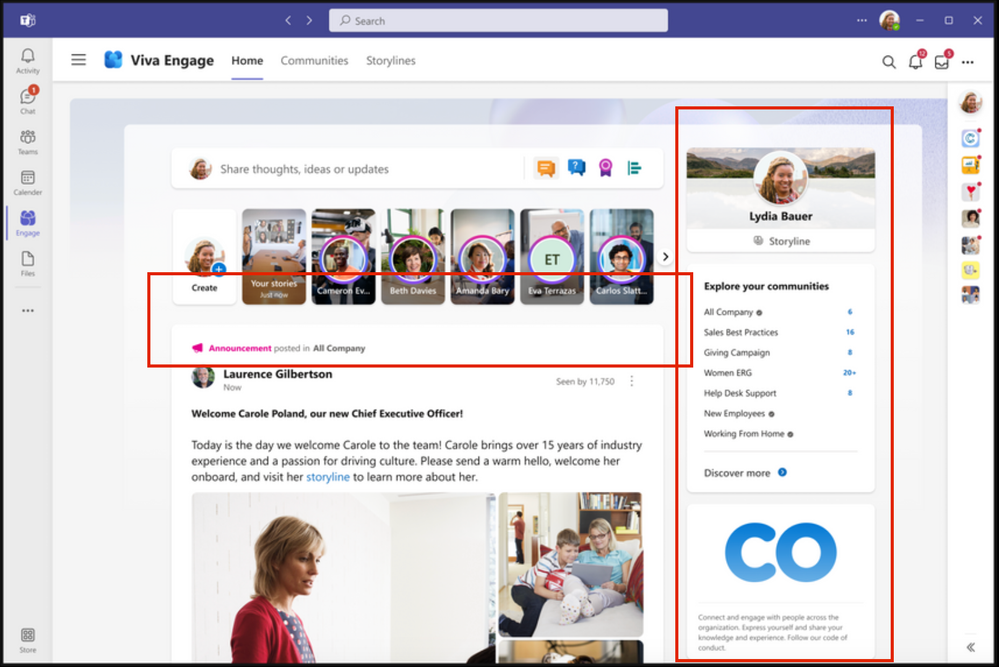The image size is (999, 667).
Task: Open Teams in the left sidebar
Action: (x=27, y=142)
